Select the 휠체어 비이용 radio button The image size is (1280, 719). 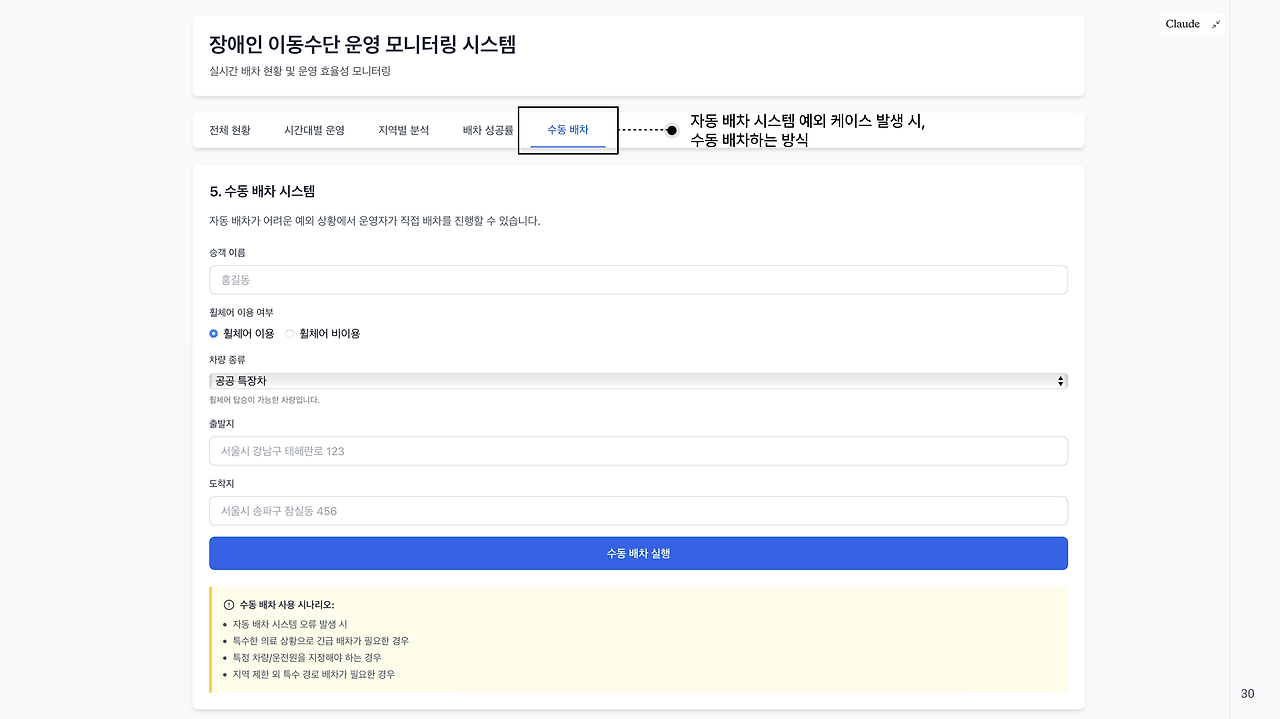click(289, 333)
